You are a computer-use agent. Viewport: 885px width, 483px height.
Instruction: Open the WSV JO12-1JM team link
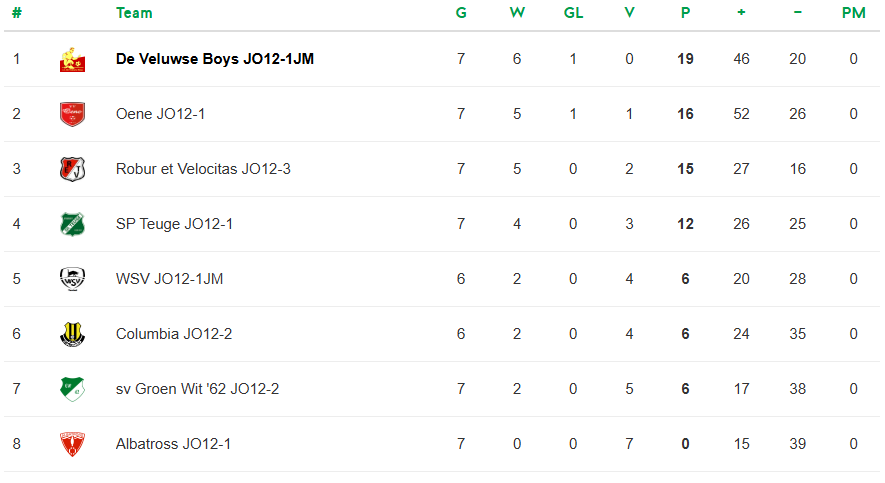(169, 279)
